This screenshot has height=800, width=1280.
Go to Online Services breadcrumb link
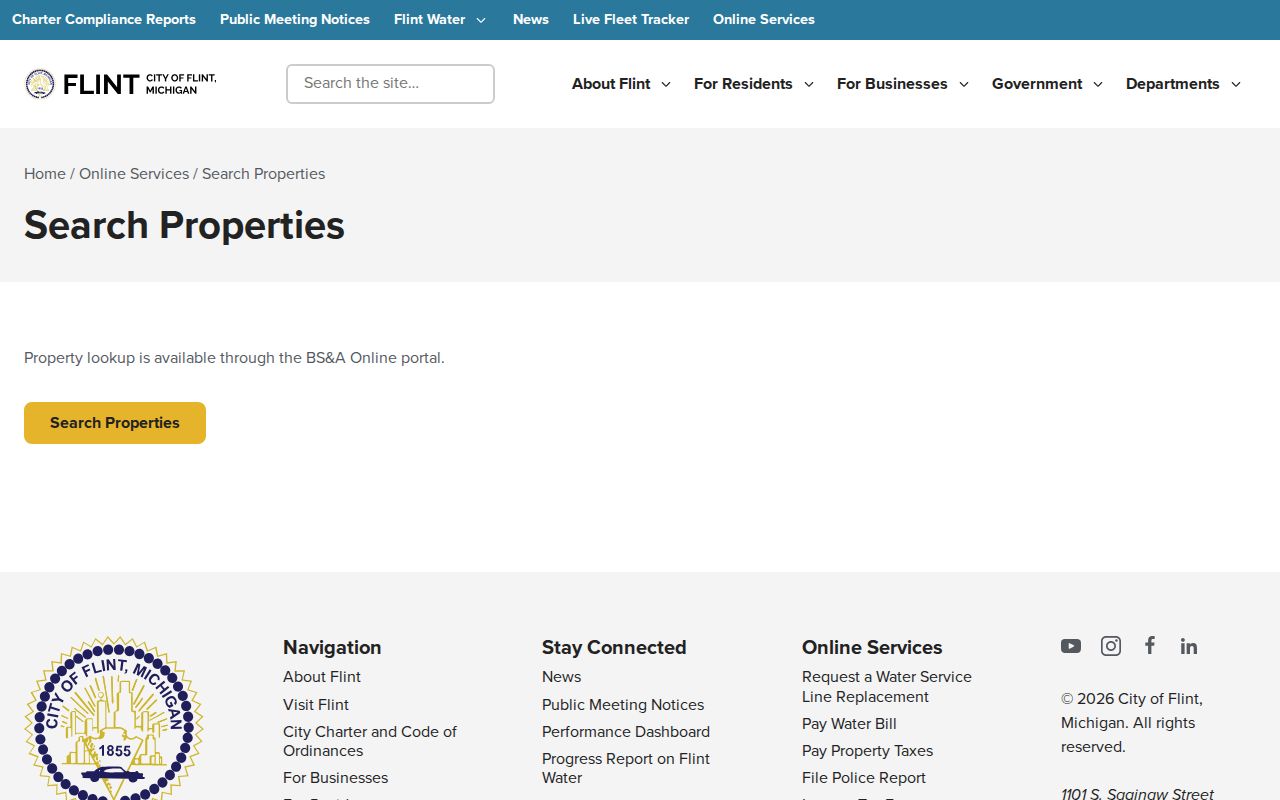(134, 174)
